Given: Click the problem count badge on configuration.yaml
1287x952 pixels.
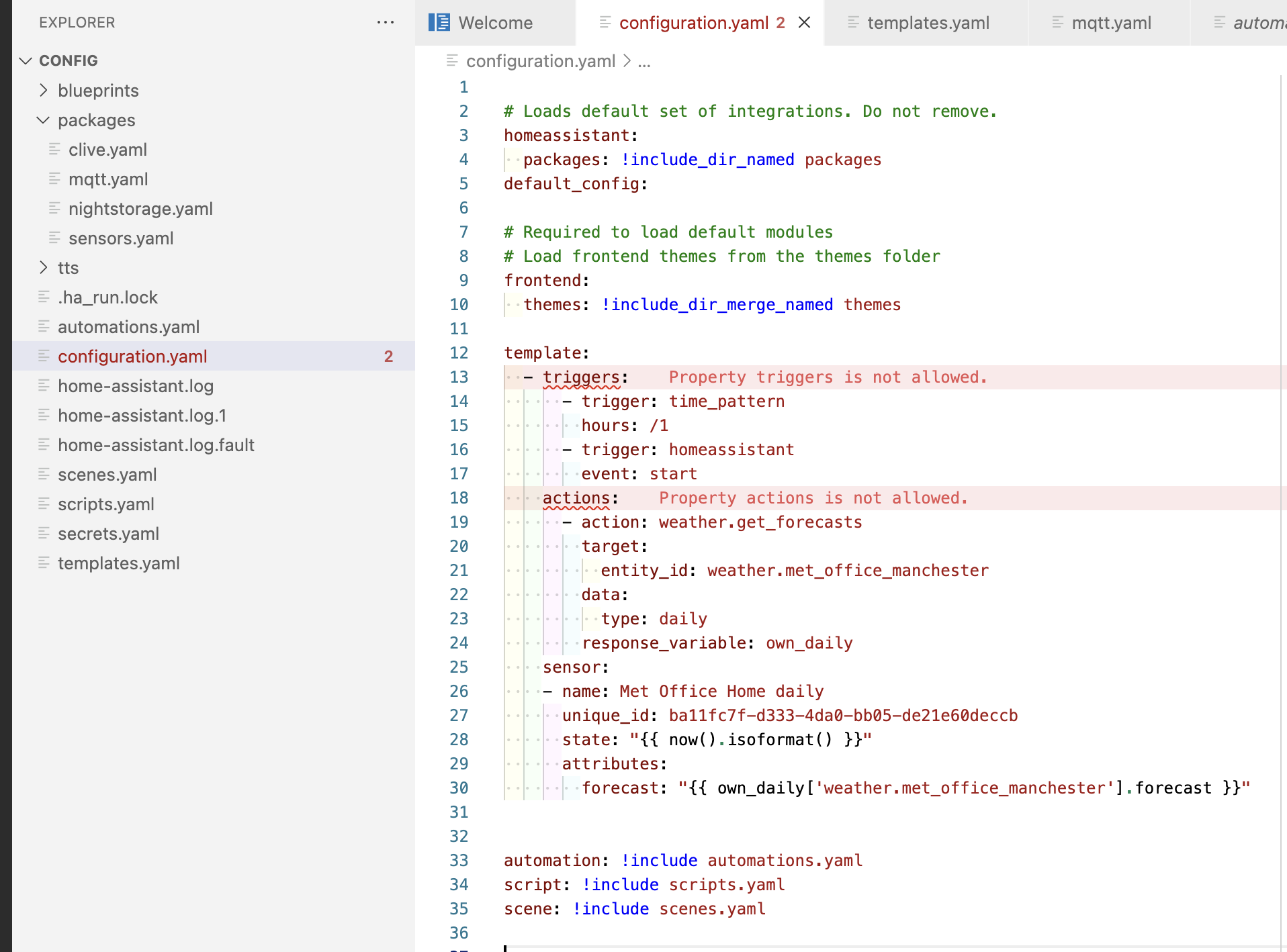Looking at the screenshot, I should coord(388,356).
